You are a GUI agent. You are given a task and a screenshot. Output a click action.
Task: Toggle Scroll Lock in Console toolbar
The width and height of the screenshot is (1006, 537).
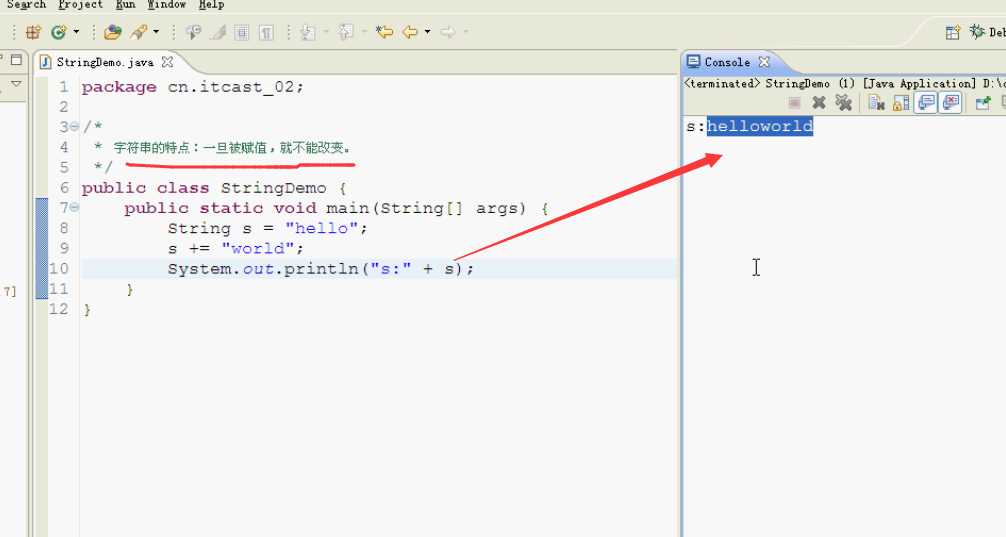(901, 103)
